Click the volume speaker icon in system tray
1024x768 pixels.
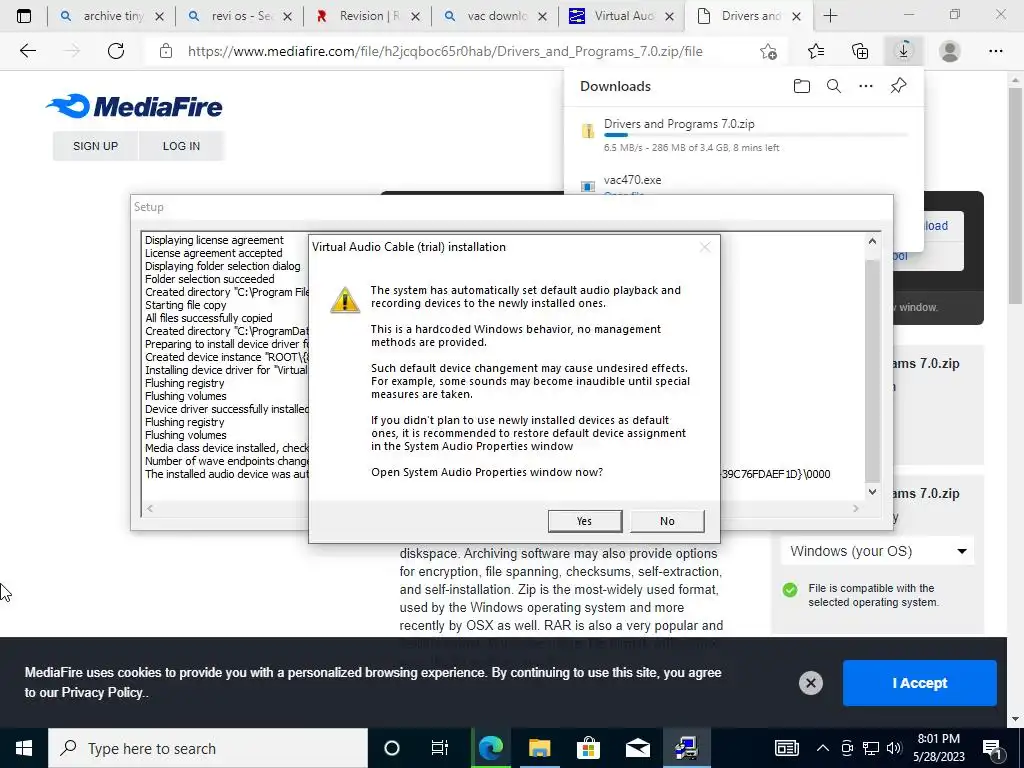894,748
